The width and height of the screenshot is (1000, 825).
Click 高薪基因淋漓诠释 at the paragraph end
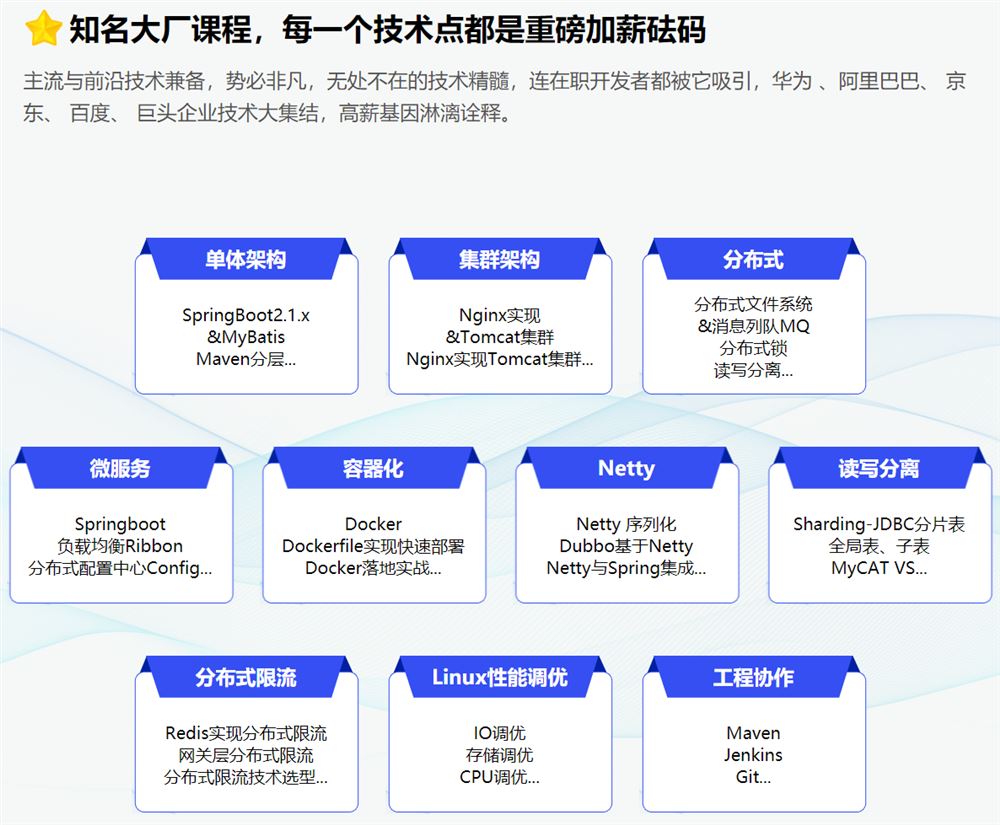[419, 113]
